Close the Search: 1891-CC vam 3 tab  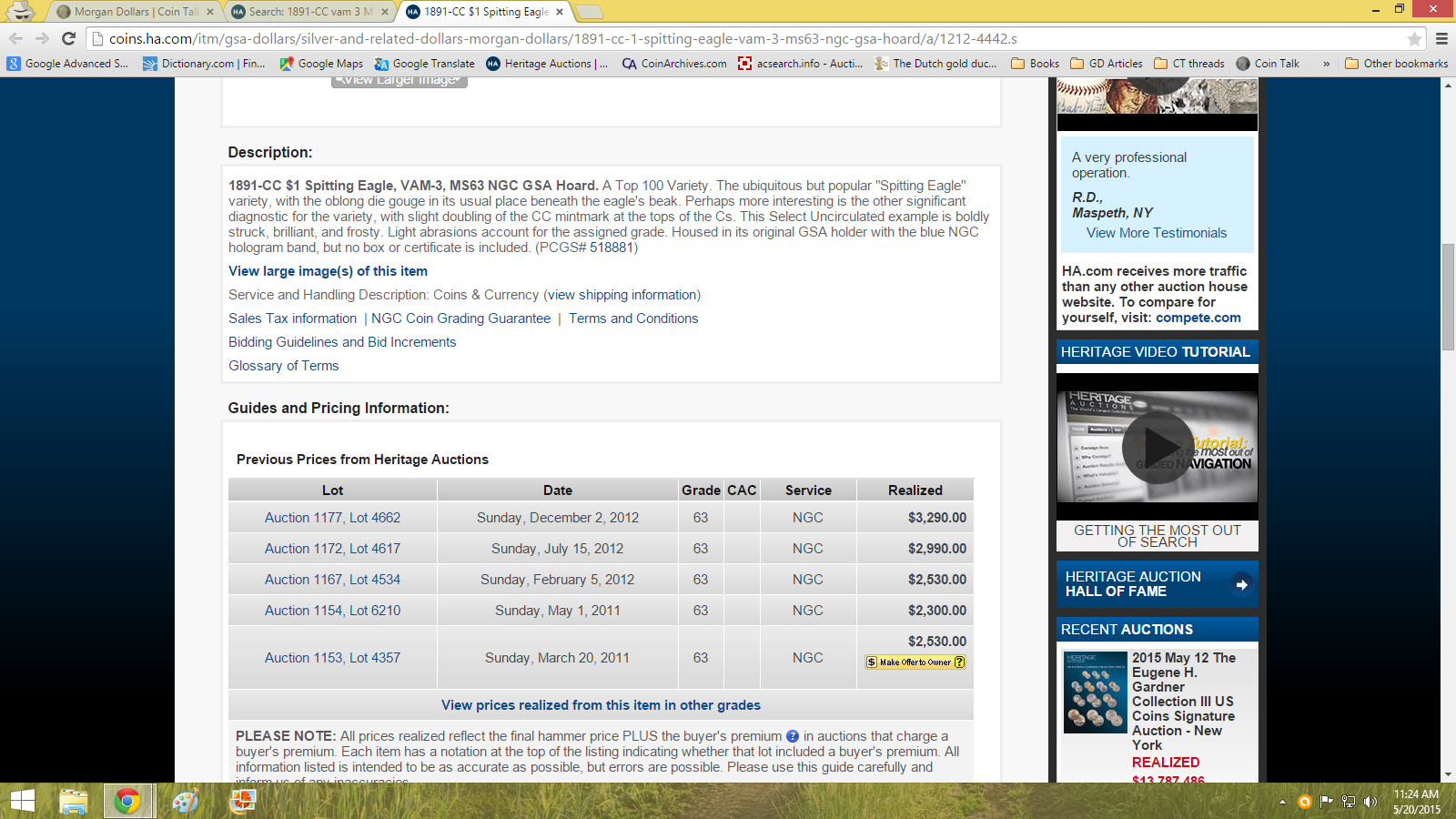(x=385, y=12)
